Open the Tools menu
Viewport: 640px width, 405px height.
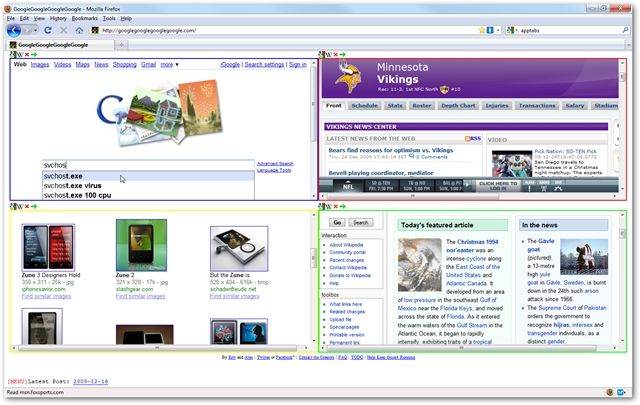pyautogui.click(x=109, y=18)
